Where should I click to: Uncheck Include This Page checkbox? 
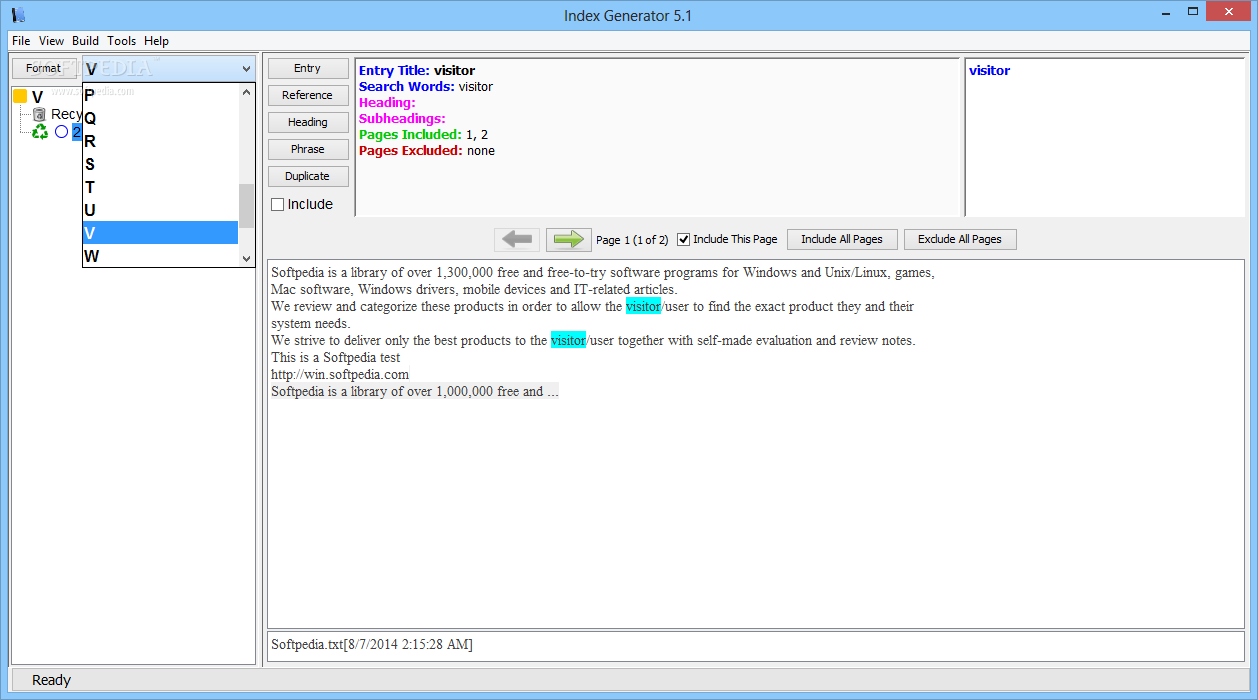(684, 239)
